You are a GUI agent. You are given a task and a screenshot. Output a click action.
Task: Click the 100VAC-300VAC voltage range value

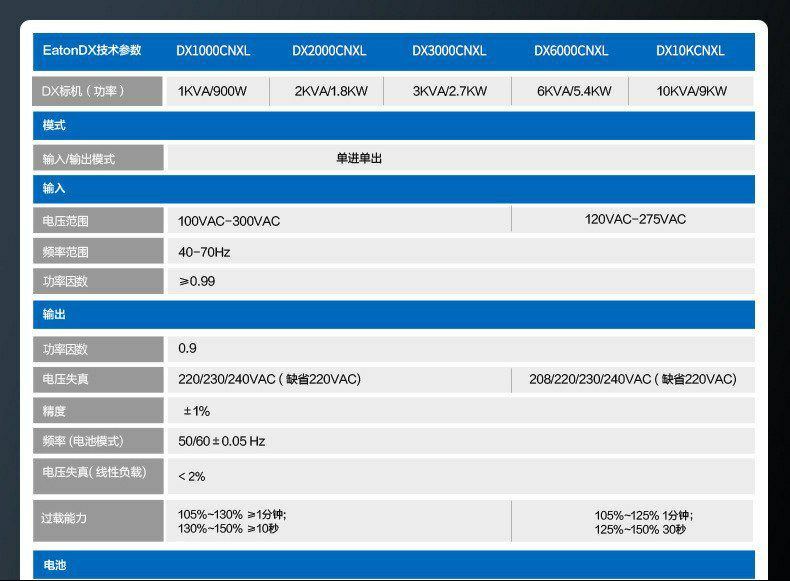pyautogui.click(x=229, y=221)
